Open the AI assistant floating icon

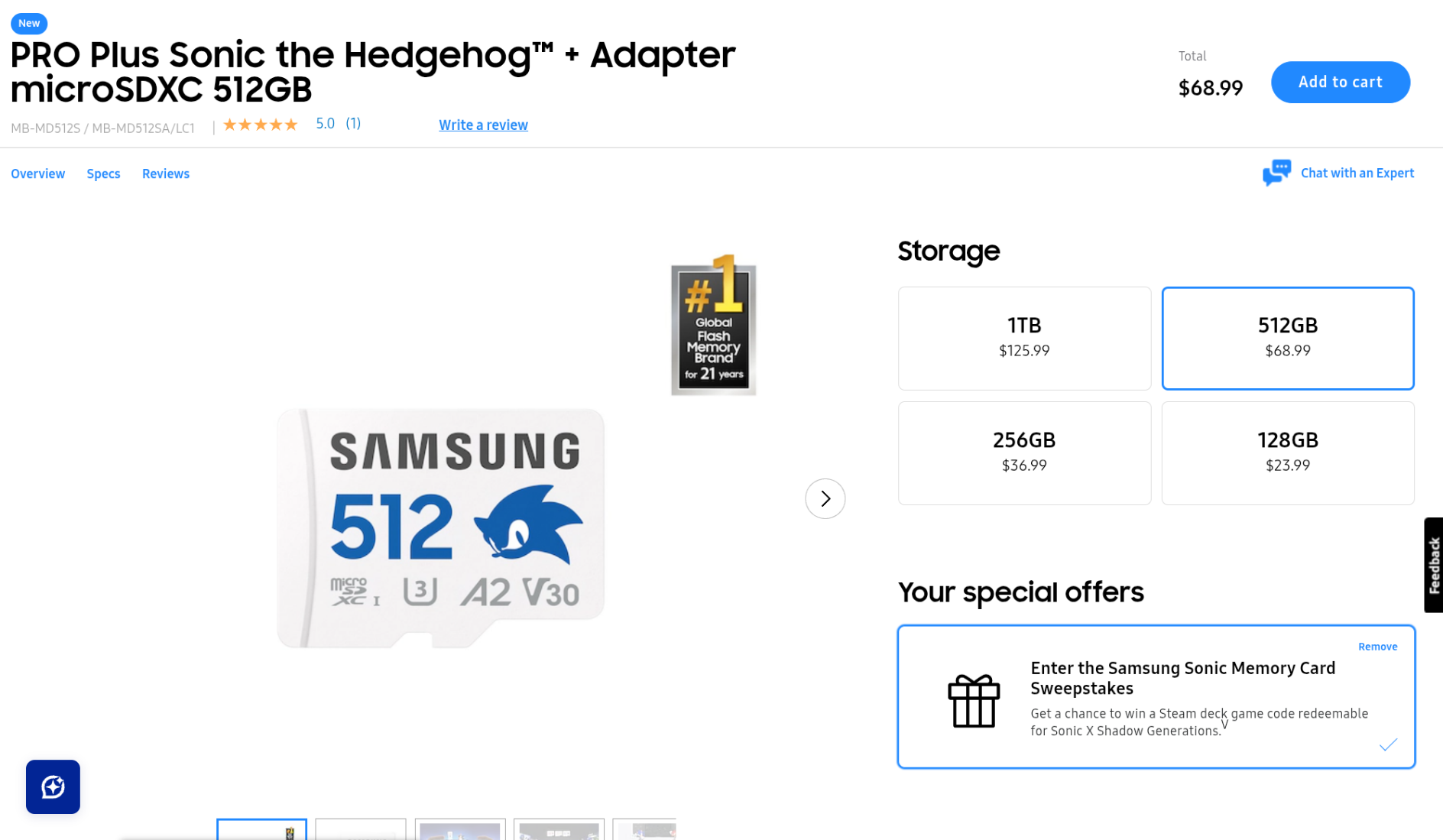pos(53,786)
